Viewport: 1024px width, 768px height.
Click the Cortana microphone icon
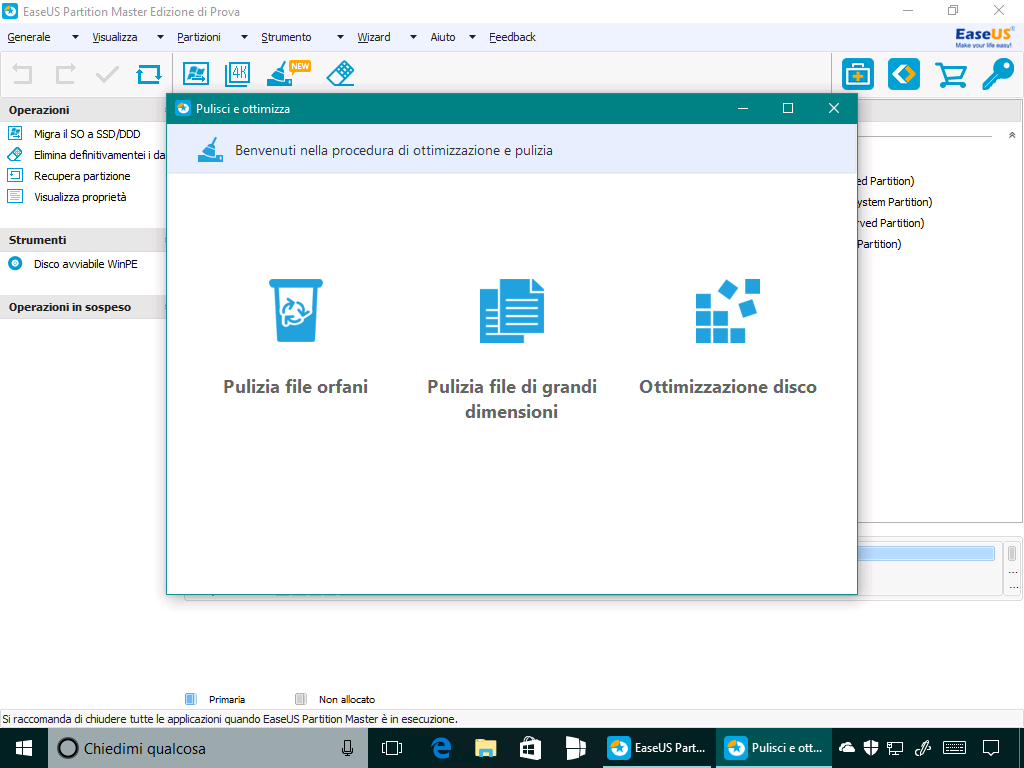coord(347,748)
